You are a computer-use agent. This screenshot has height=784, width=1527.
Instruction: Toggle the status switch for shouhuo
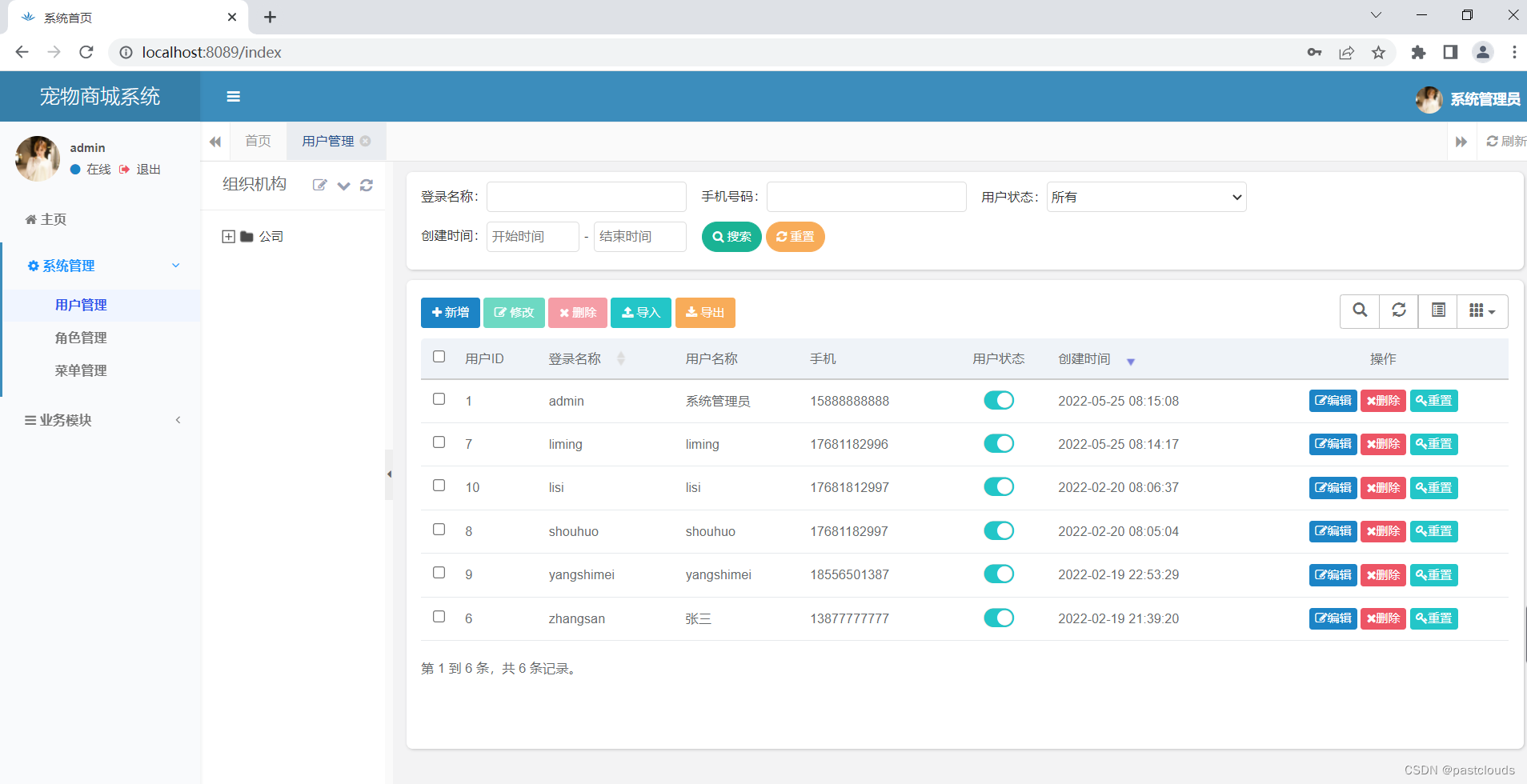pyautogui.click(x=999, y=531)
